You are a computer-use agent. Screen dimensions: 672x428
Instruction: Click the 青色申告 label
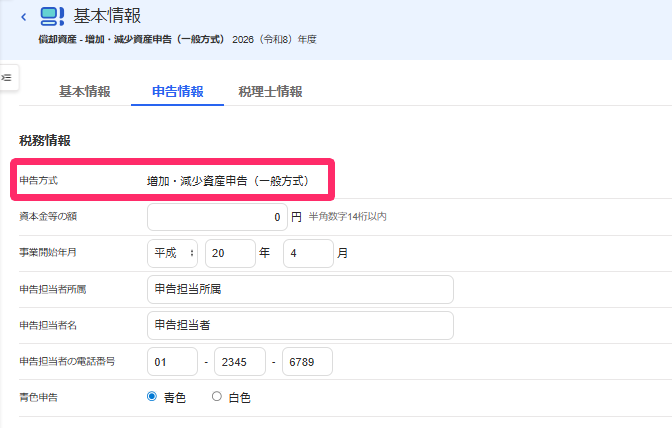pos(39,398)
